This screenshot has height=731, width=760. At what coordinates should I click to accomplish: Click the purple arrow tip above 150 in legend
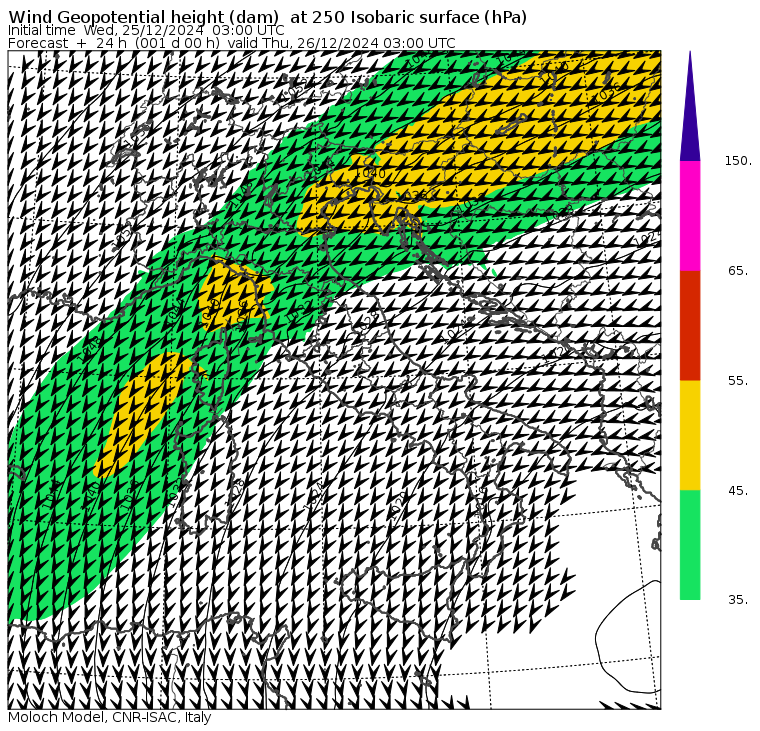[x=690, y=106]
